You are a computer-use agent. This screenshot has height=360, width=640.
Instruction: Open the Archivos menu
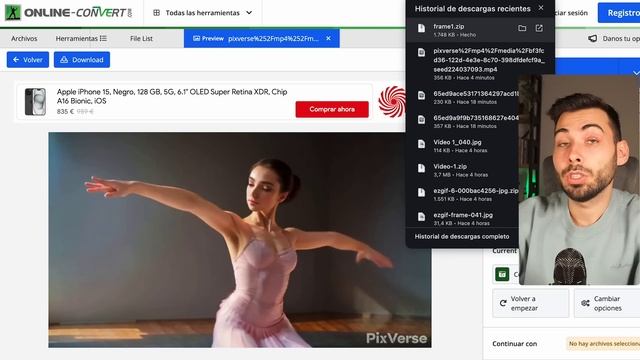24,38
